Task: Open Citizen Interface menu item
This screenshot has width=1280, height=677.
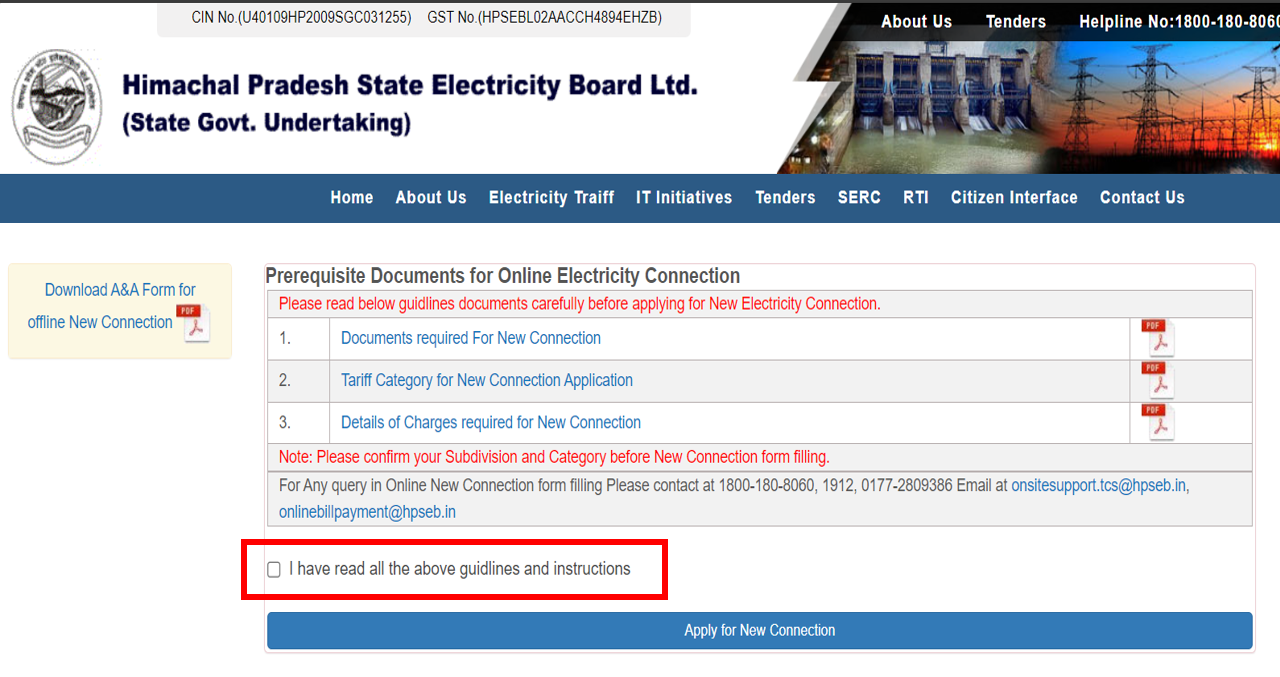Action: click(1014, 198)
